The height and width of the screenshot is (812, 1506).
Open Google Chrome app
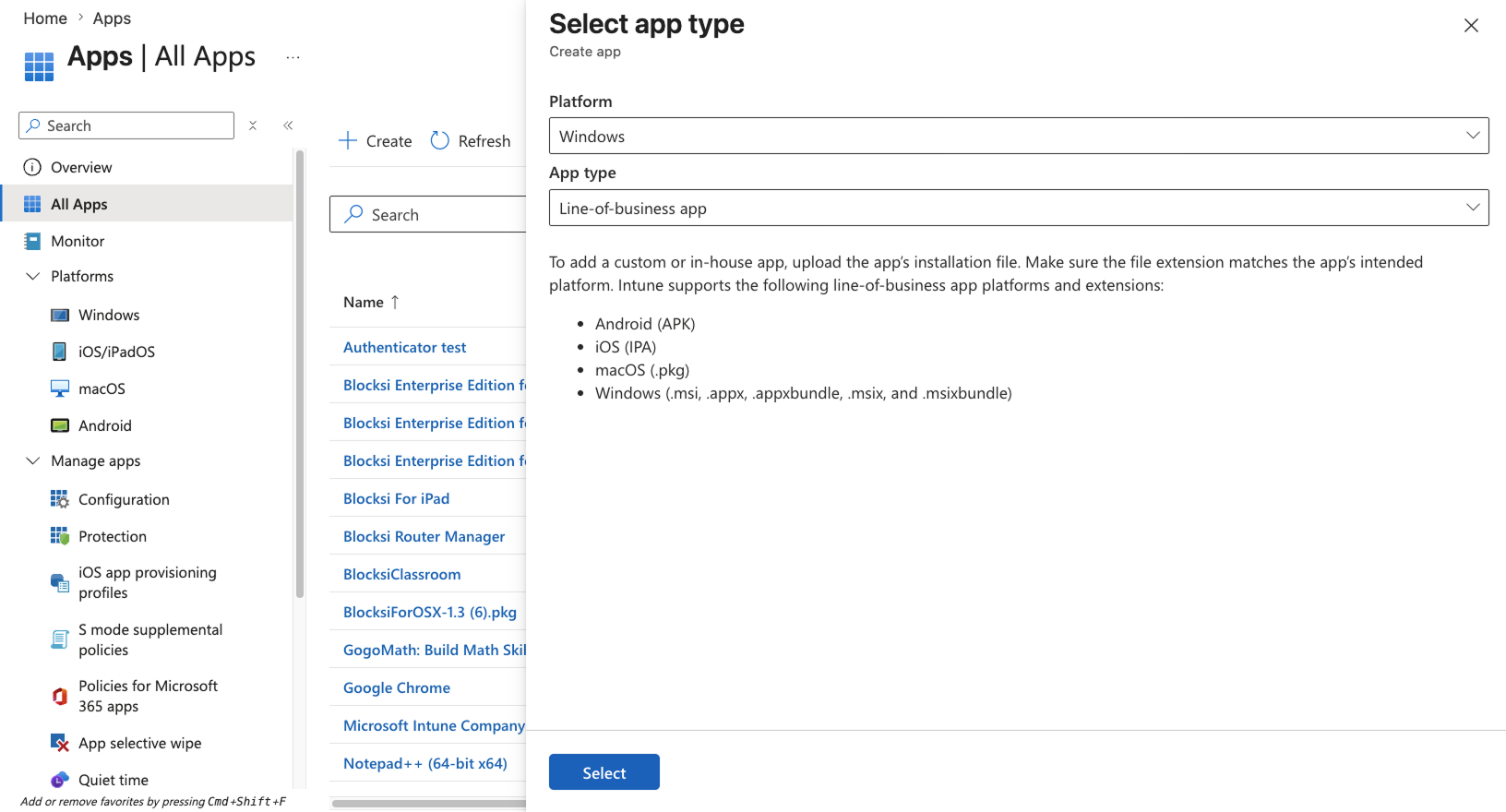(x=397, y=687)
